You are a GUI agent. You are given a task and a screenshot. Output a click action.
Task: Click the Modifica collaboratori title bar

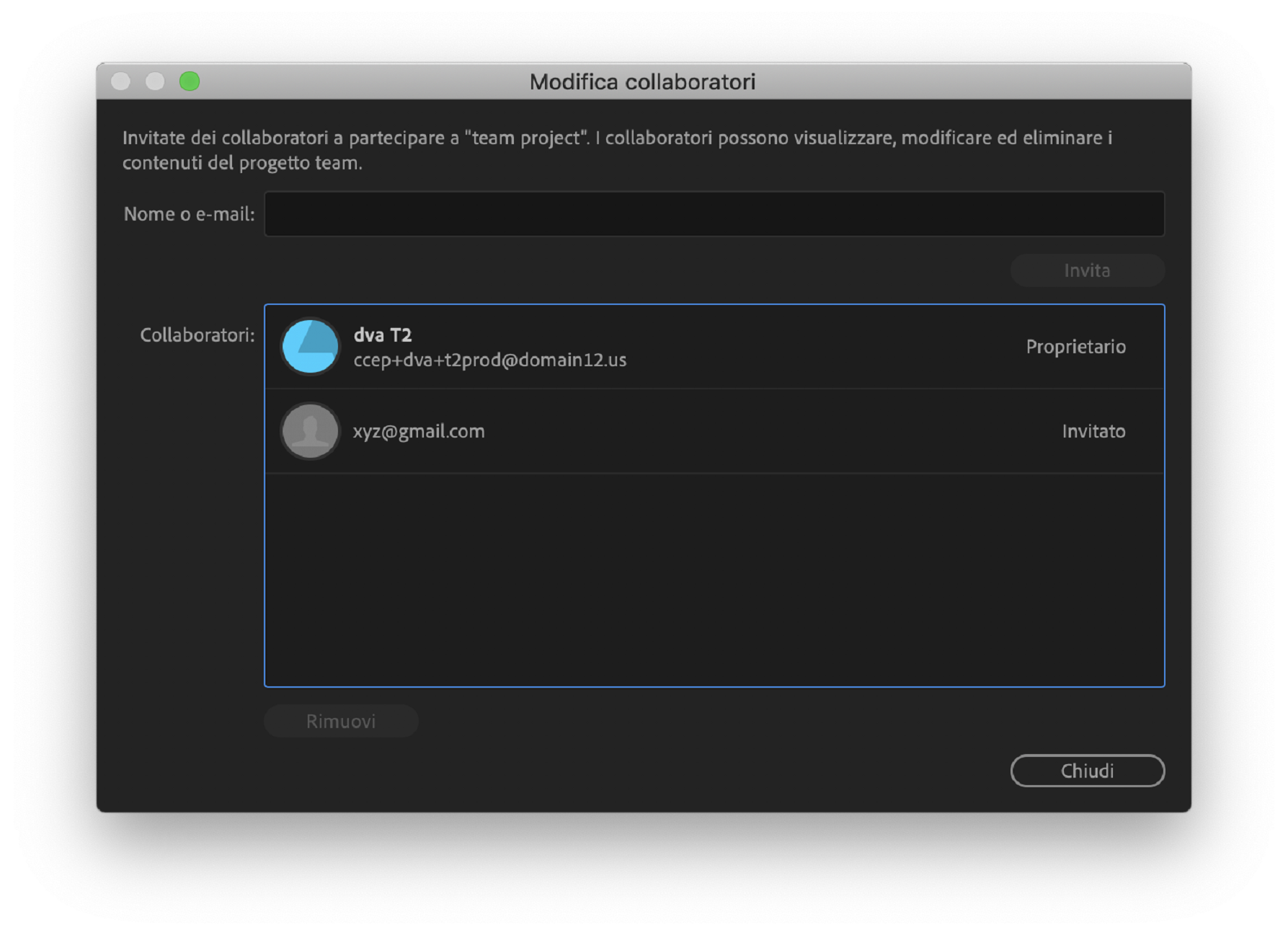pos(643,81)
